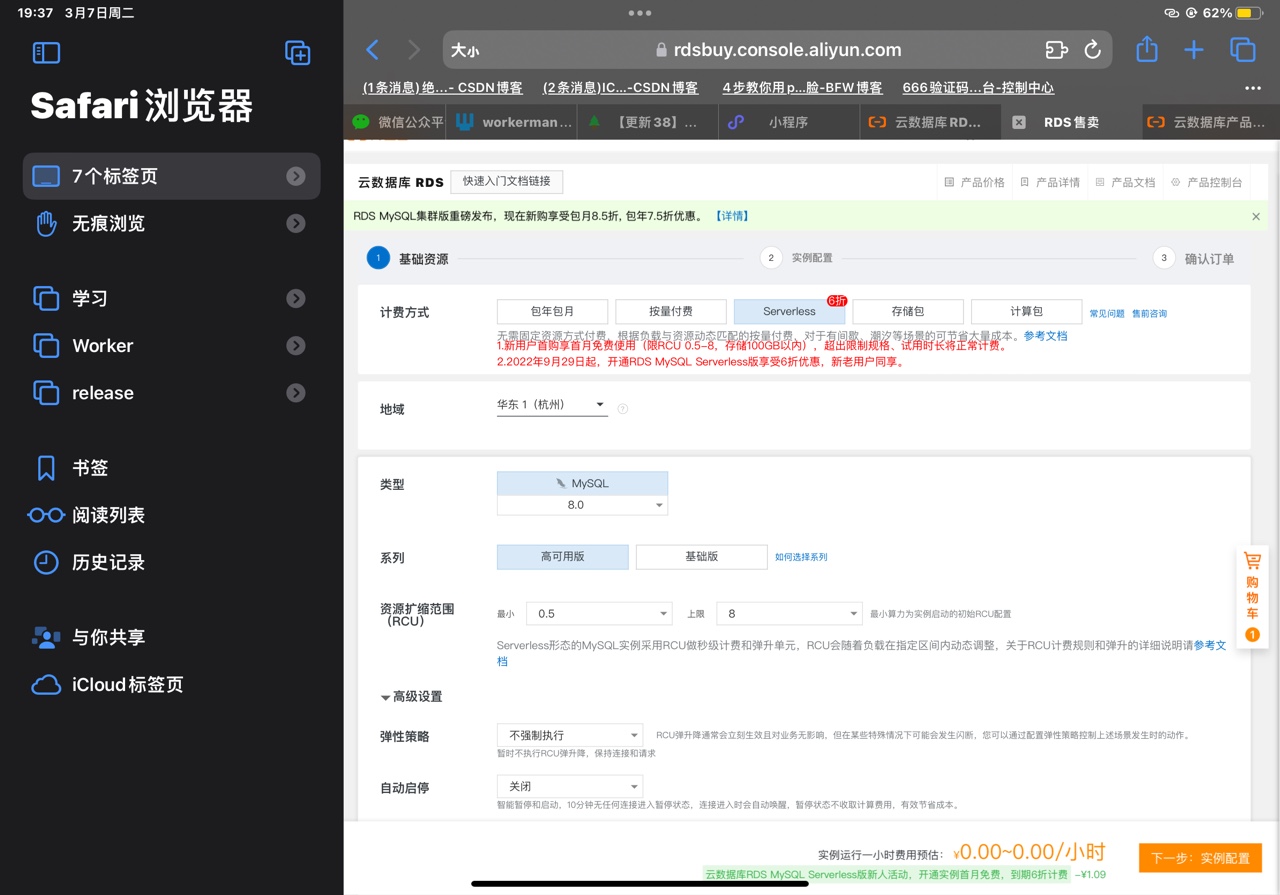Select the Serverless billing method

pyautogui.click(x=789, y=311)
